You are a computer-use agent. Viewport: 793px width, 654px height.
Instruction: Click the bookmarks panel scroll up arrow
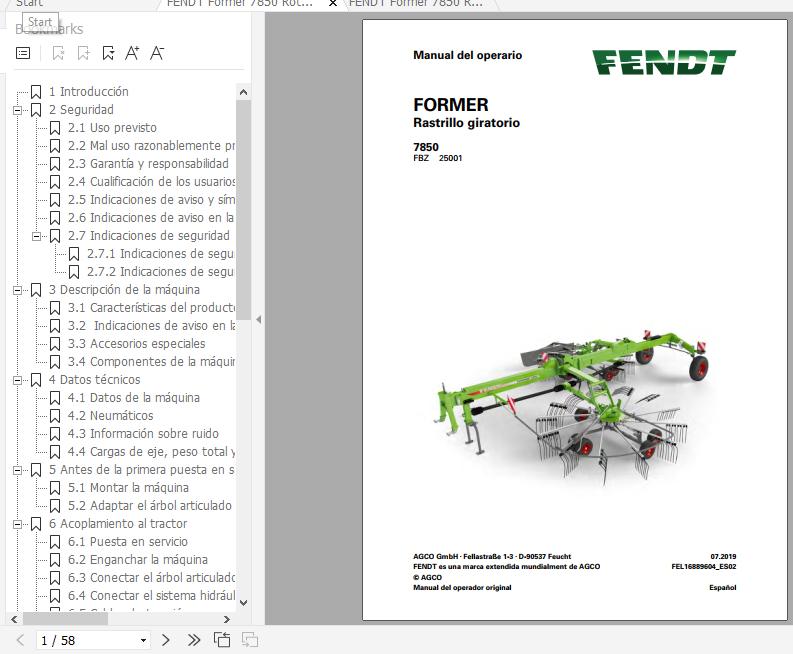(x=243, y=92)
